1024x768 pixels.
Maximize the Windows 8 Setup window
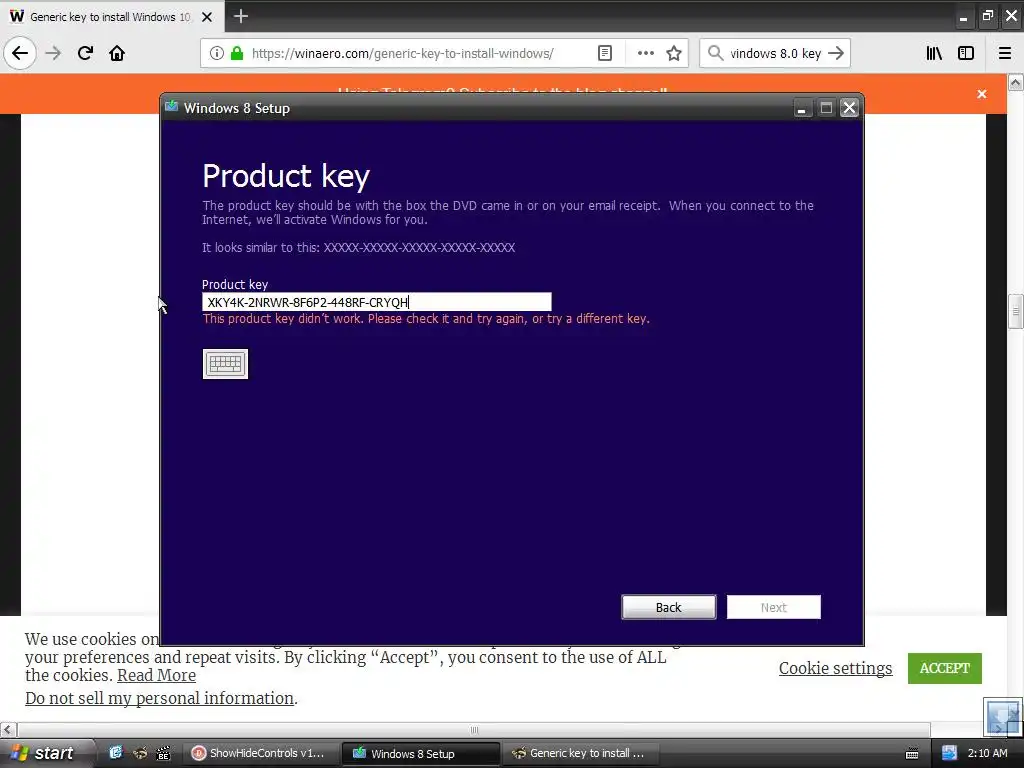click(x=826, y=108)
